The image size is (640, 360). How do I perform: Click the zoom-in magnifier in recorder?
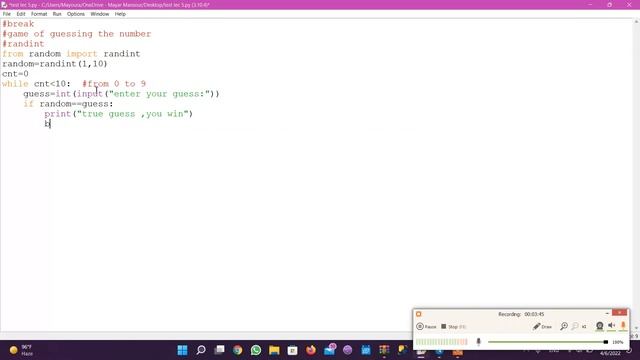coord(564,326)
